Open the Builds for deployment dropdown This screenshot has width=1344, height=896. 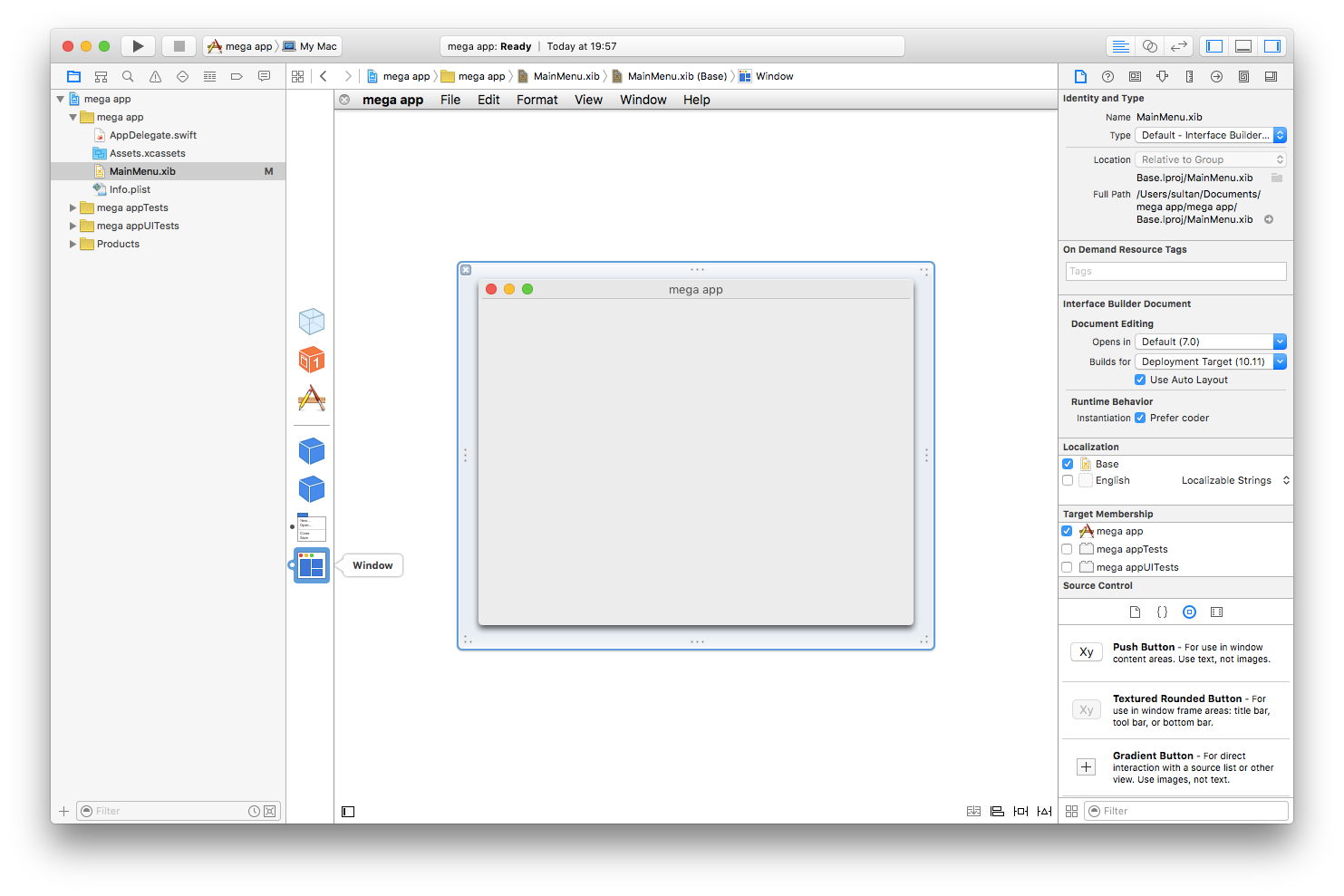[x=1211, y=361]
